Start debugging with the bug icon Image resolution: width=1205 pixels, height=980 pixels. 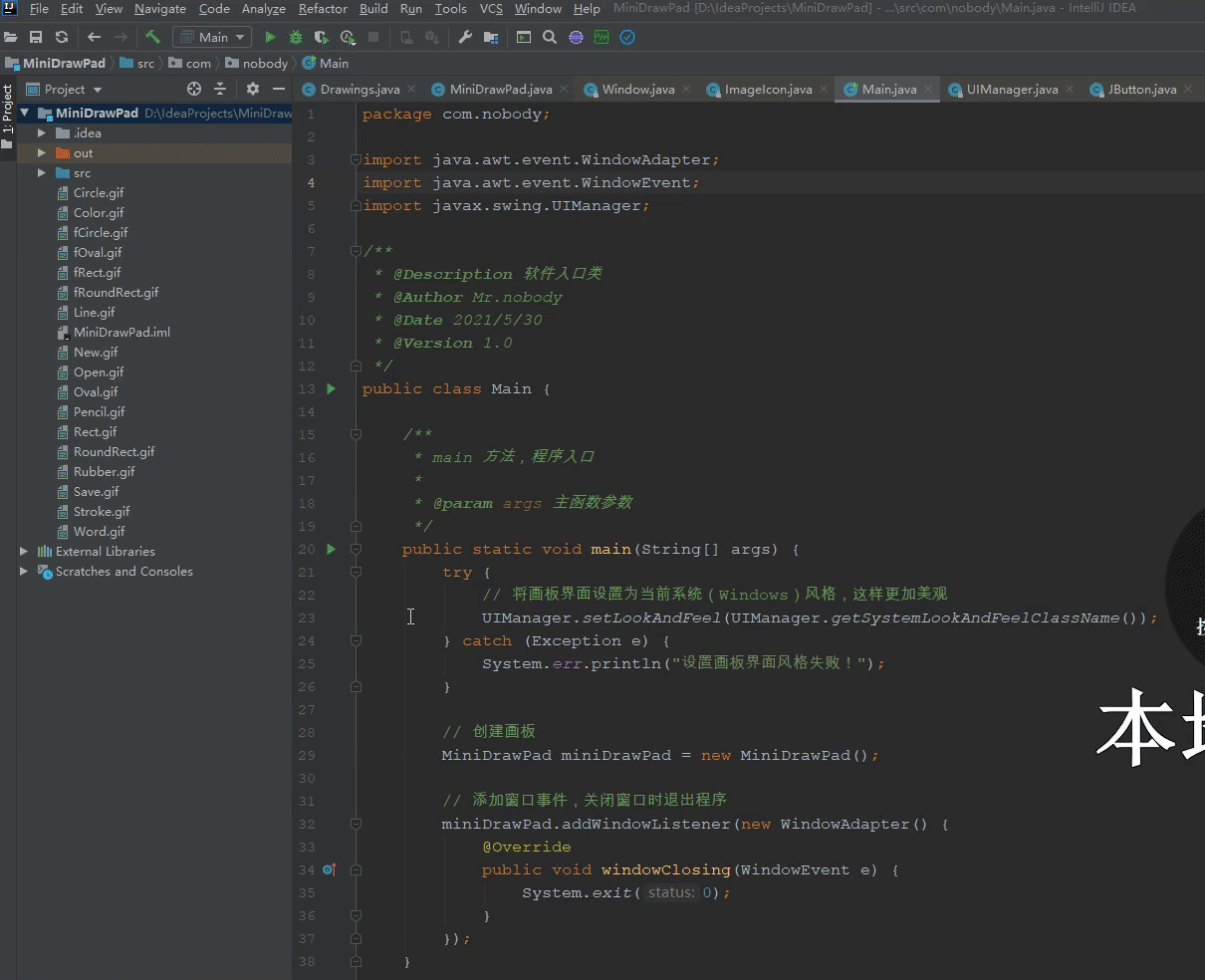(296, 37)
